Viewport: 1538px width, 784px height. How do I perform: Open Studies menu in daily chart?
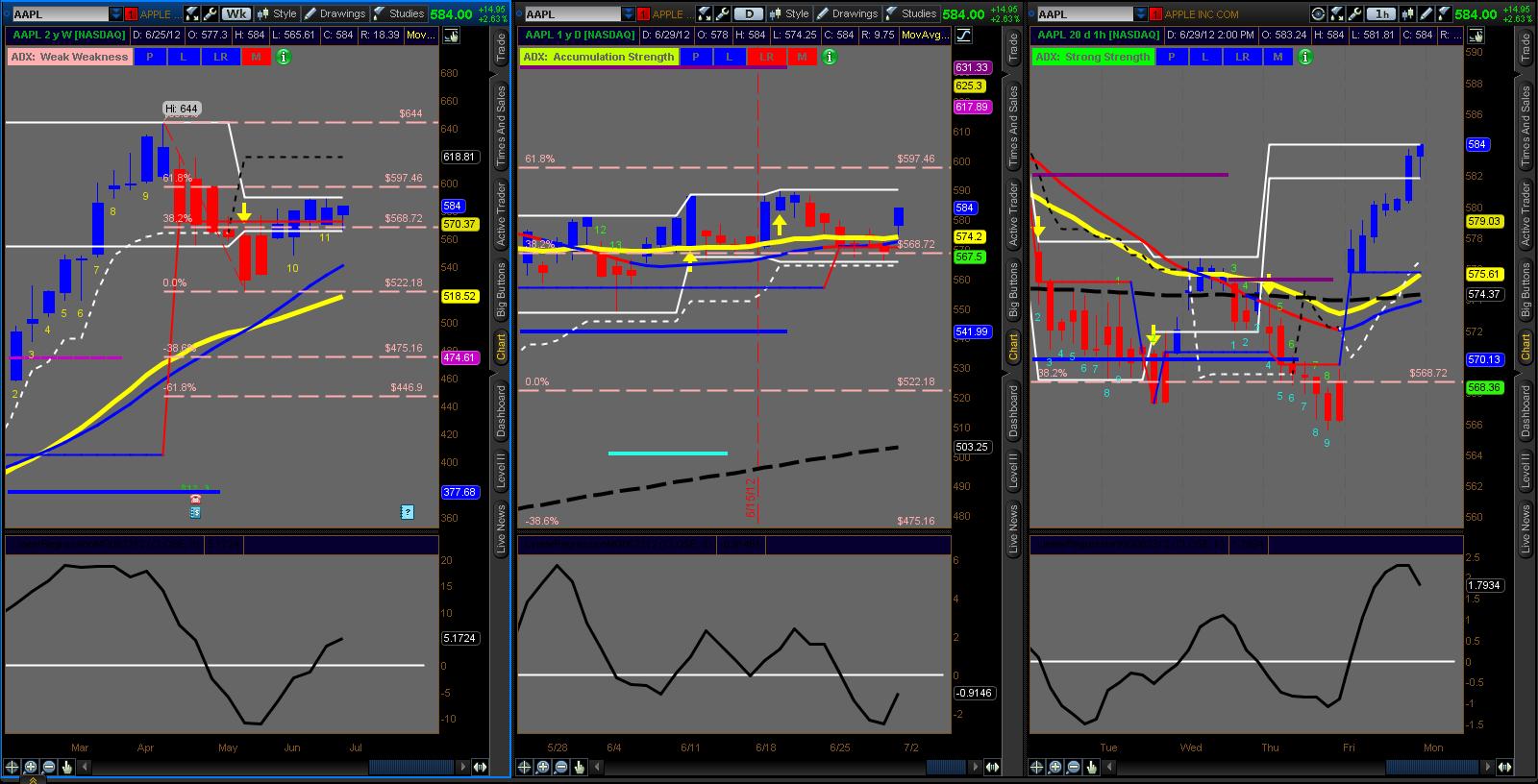pyautogui.click(x=911, y=14)
